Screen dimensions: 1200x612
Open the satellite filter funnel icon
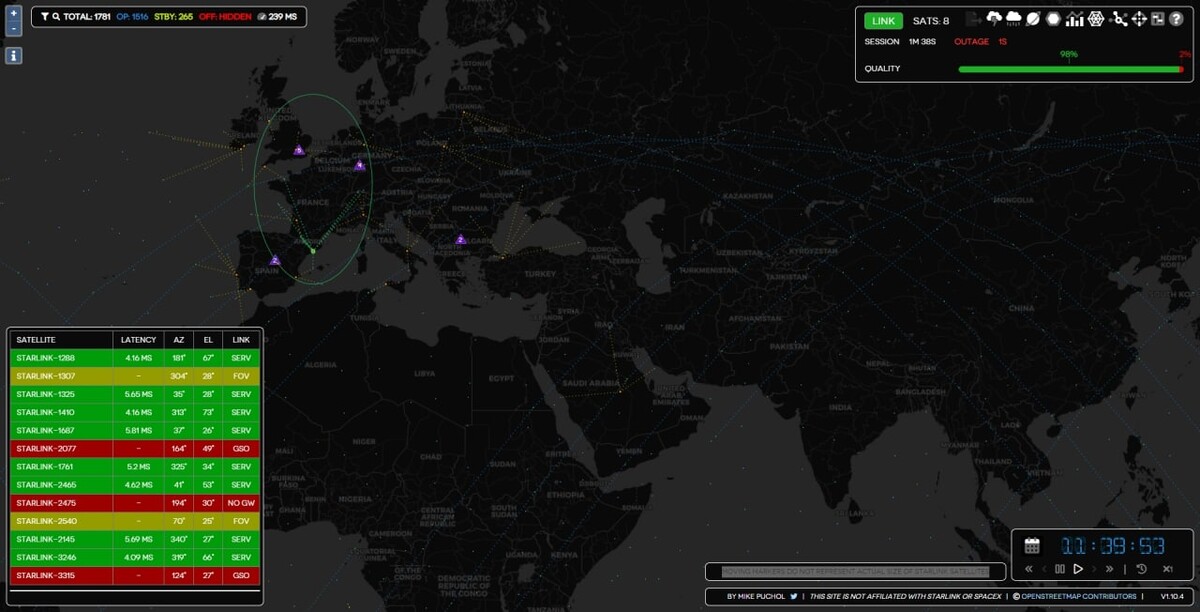coord(45,17)
